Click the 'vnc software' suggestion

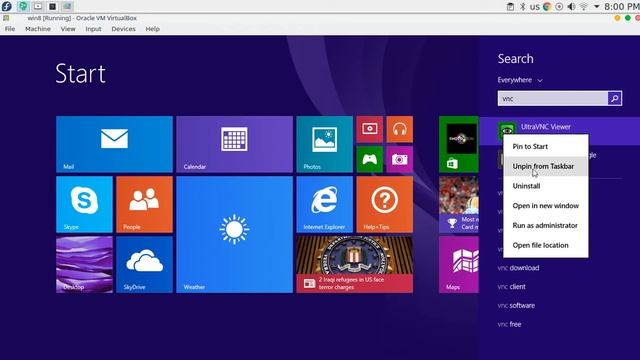[516, 305]
